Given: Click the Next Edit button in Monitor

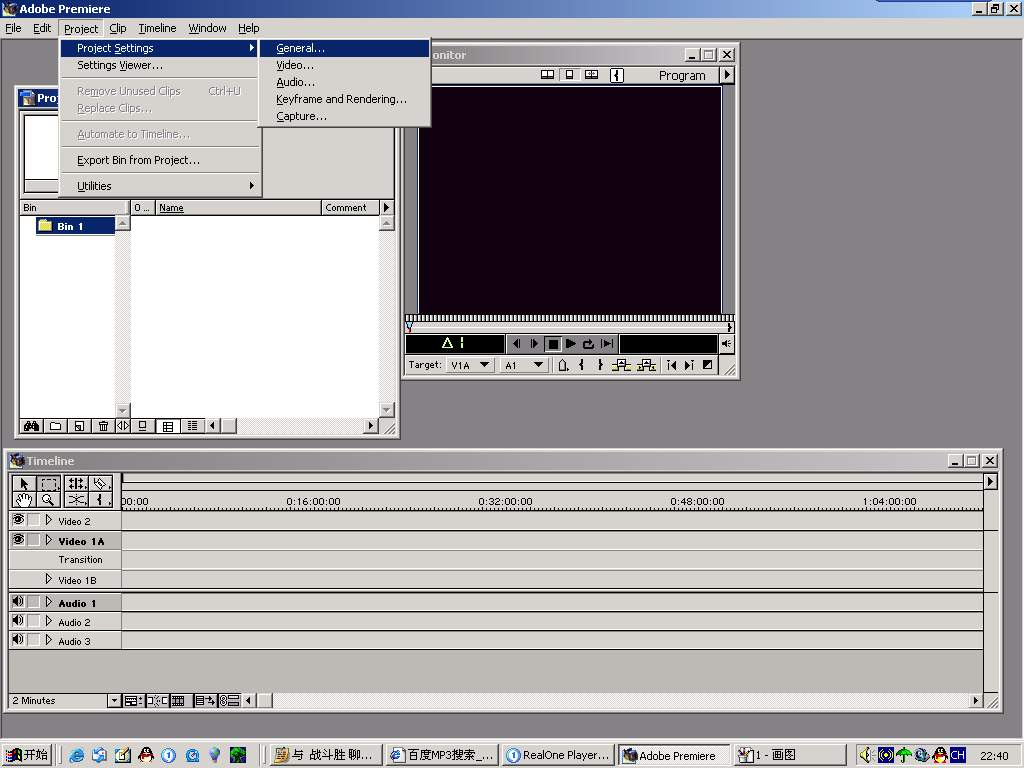Looking at the screenshot, I should coord(689,365).
